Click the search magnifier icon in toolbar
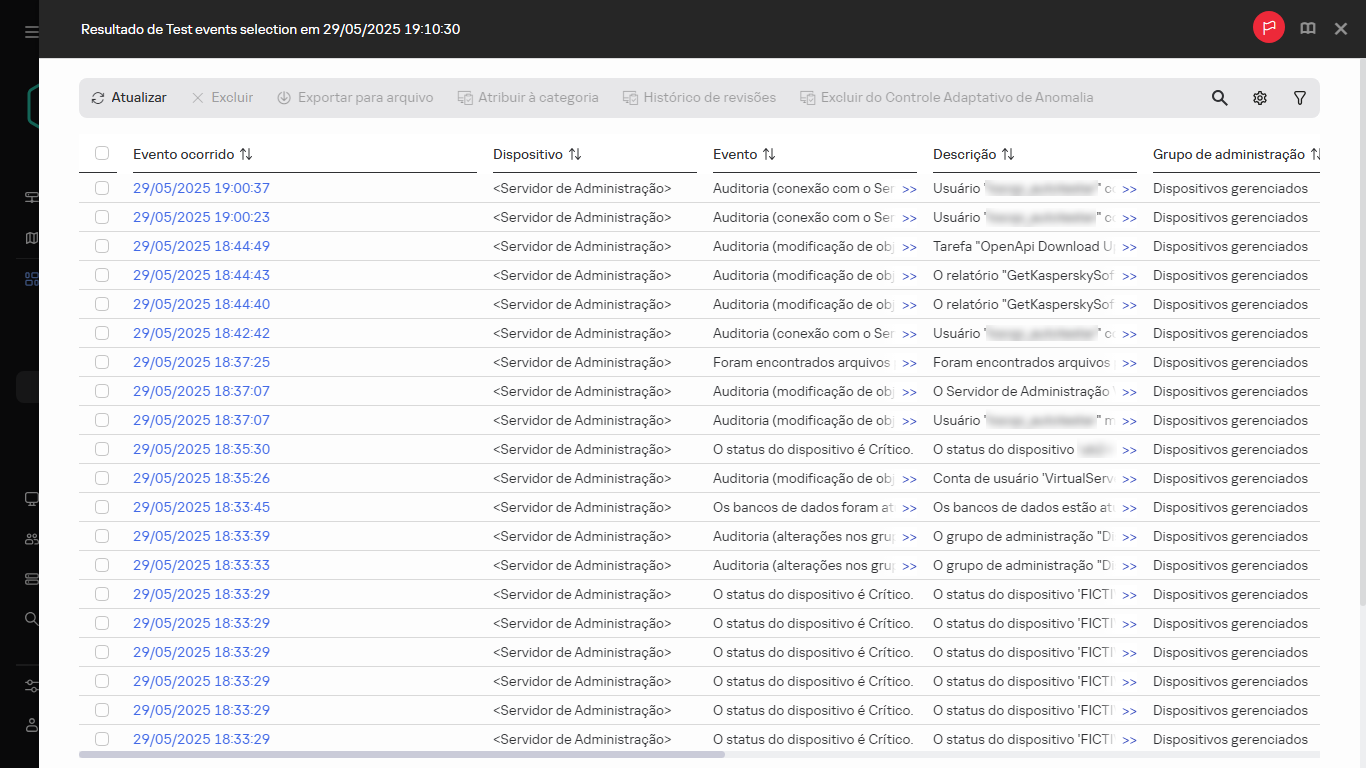The height and width of the screenshot is (768, 1366). point(1219,98)
